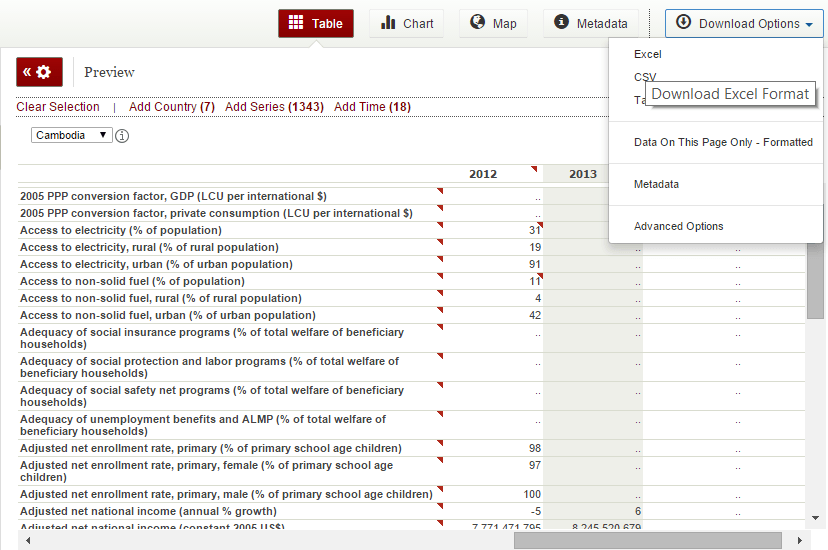828x550 pixels.
Task: Click the 2012 column header
Action: [x=483, y=174]
